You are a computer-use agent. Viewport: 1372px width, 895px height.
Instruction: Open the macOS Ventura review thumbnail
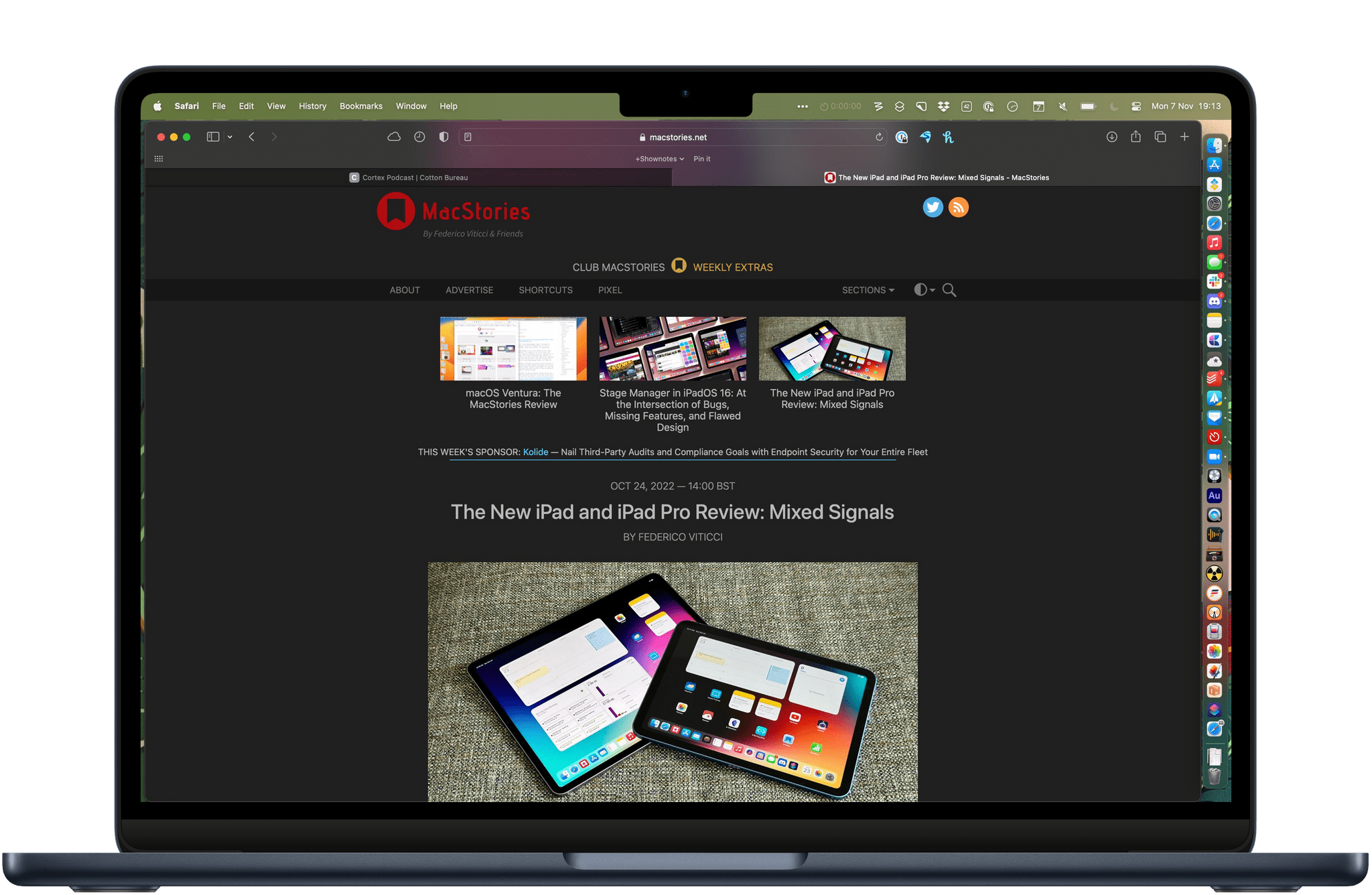(x=513, y=348)
